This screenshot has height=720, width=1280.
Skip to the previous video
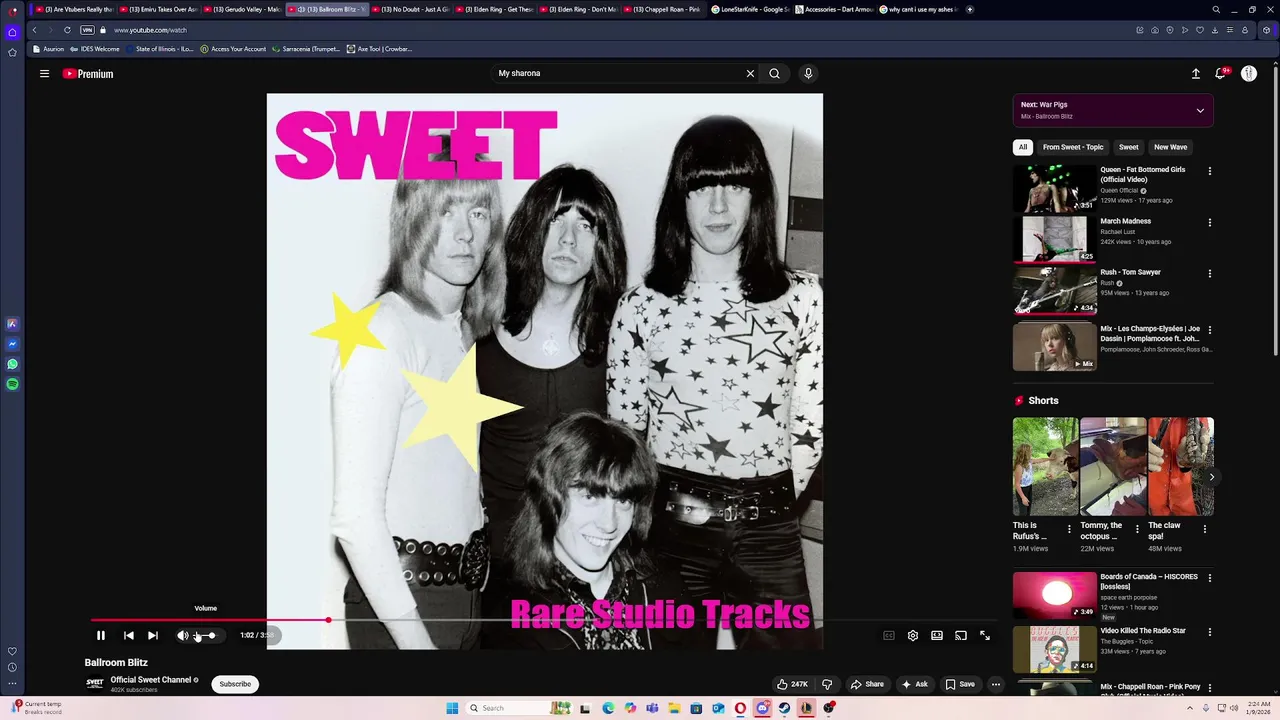click(x=129, y=635)
